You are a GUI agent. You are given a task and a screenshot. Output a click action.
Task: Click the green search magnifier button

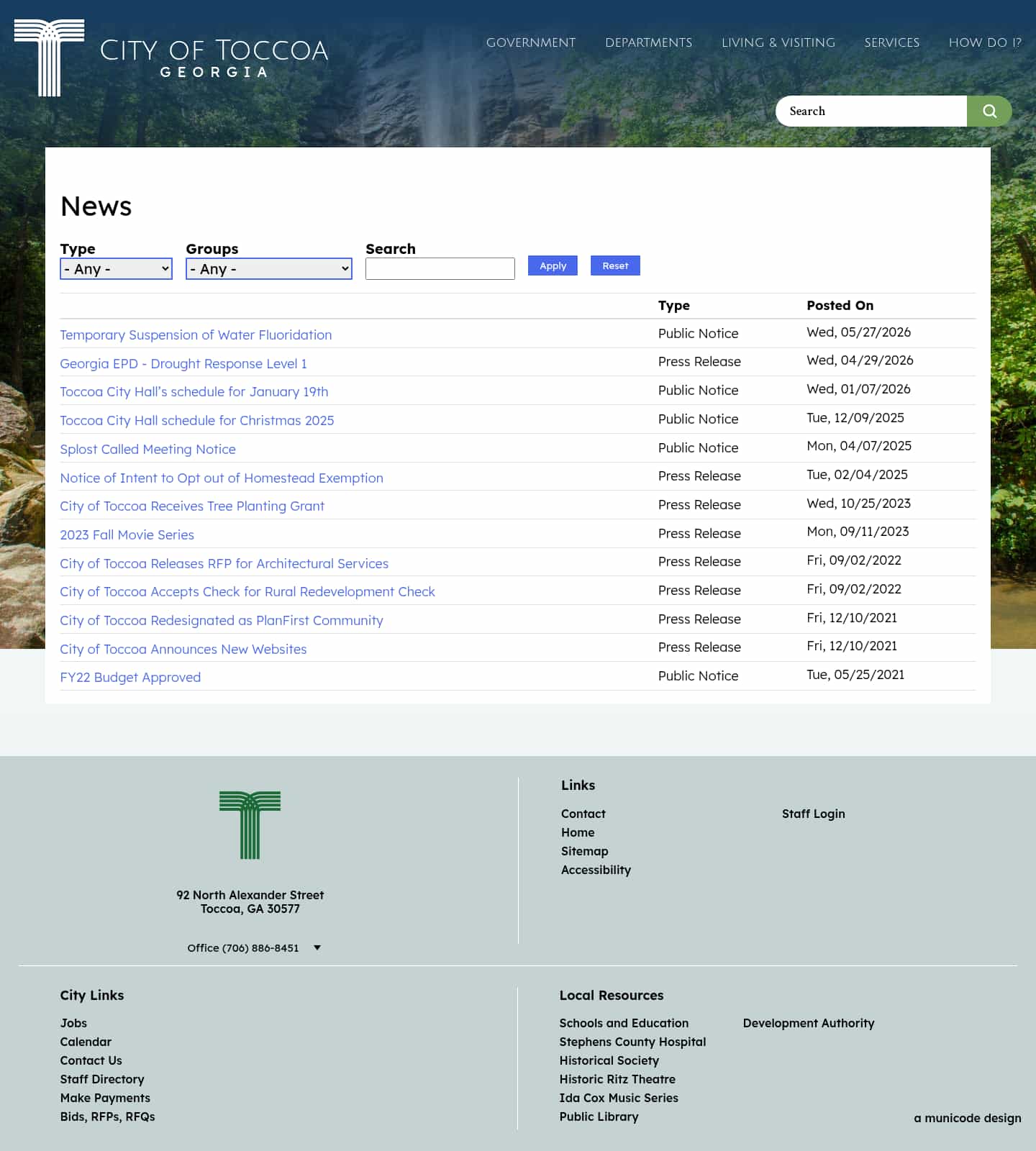(x=989, y=111)
